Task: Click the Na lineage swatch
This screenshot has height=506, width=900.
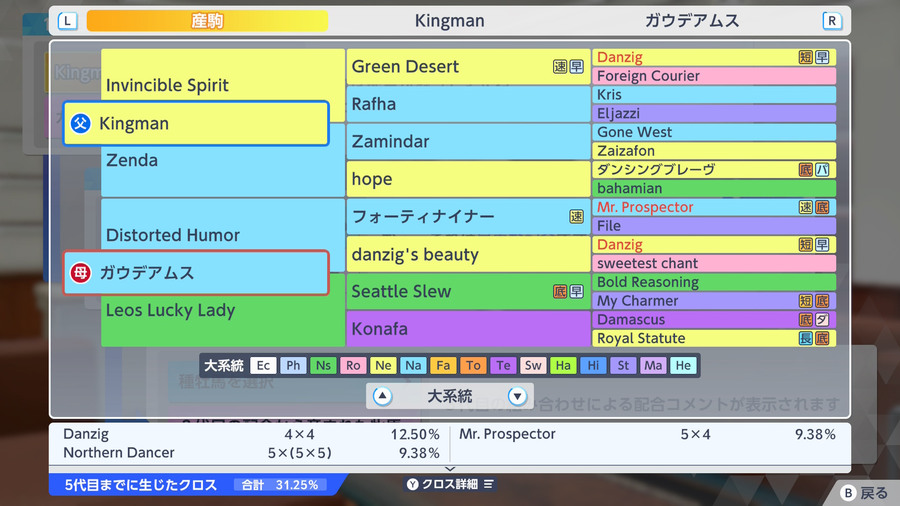Action: tap(413, 365)
